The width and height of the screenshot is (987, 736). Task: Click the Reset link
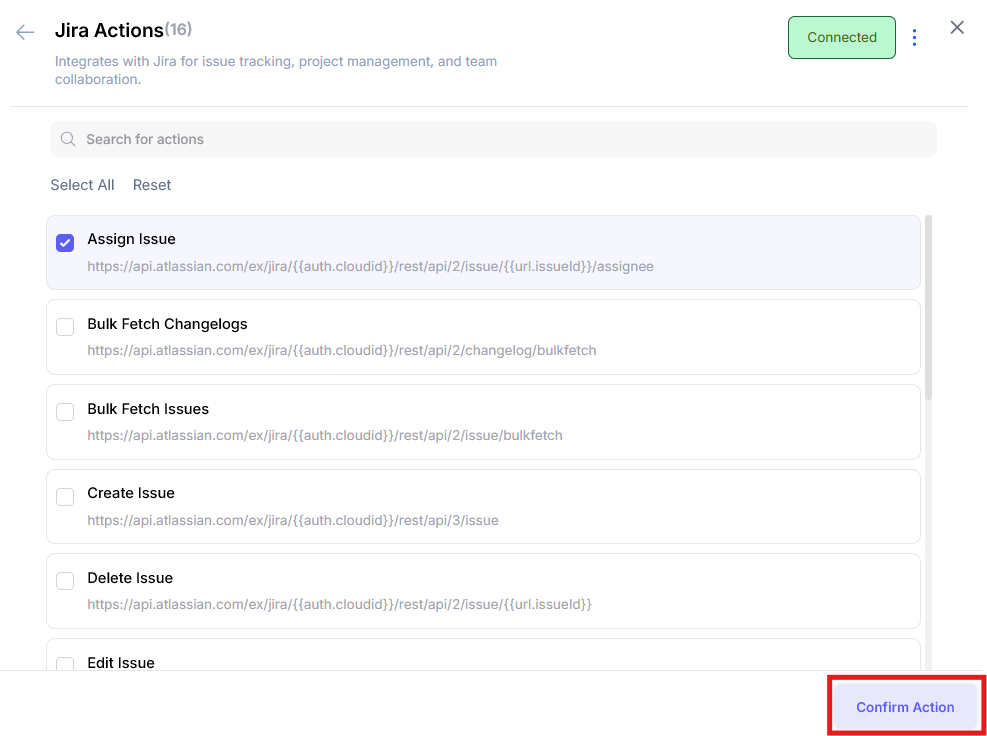[152, 185]
